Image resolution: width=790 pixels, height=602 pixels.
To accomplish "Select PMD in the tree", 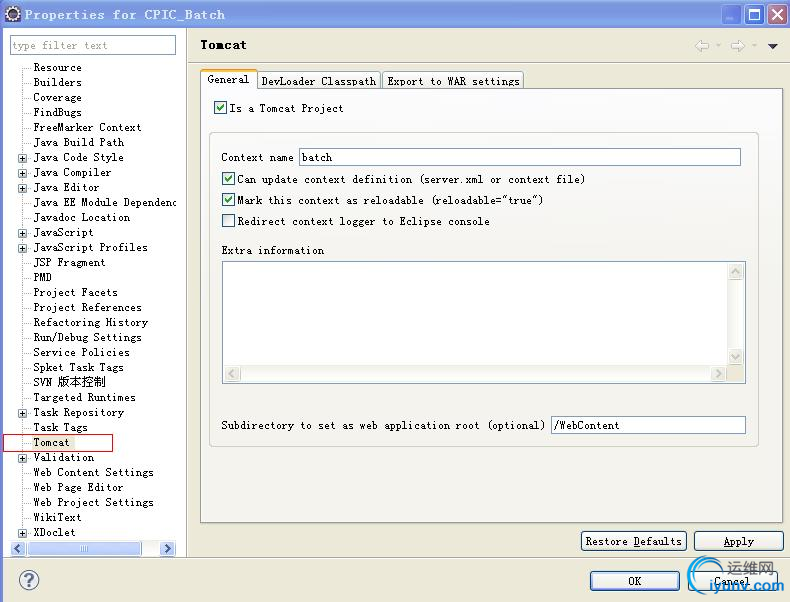I will [42, 277].
